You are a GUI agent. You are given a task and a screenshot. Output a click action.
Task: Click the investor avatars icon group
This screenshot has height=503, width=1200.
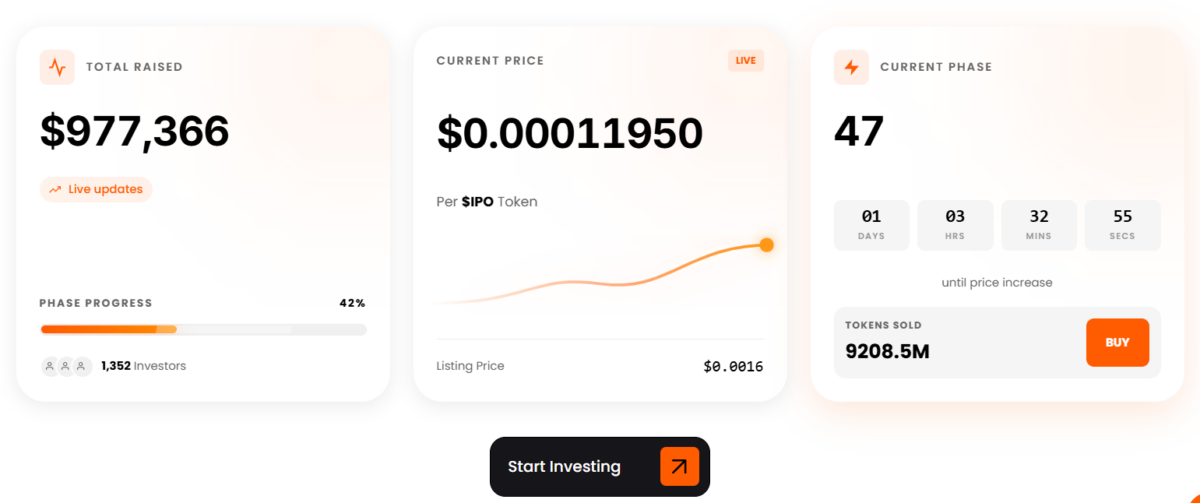coord(66,366)
